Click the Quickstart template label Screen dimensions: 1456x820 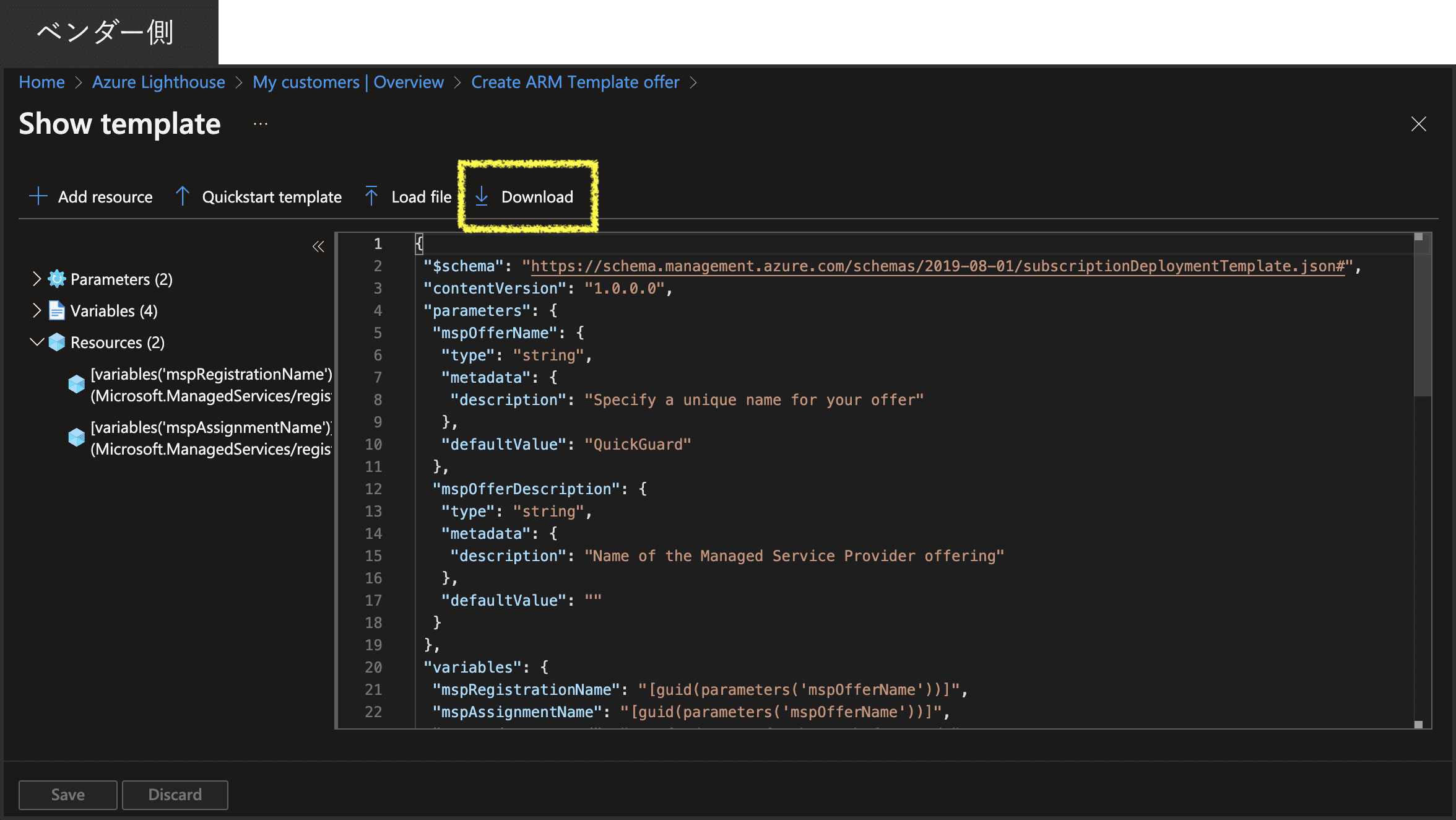click(272, 197)
